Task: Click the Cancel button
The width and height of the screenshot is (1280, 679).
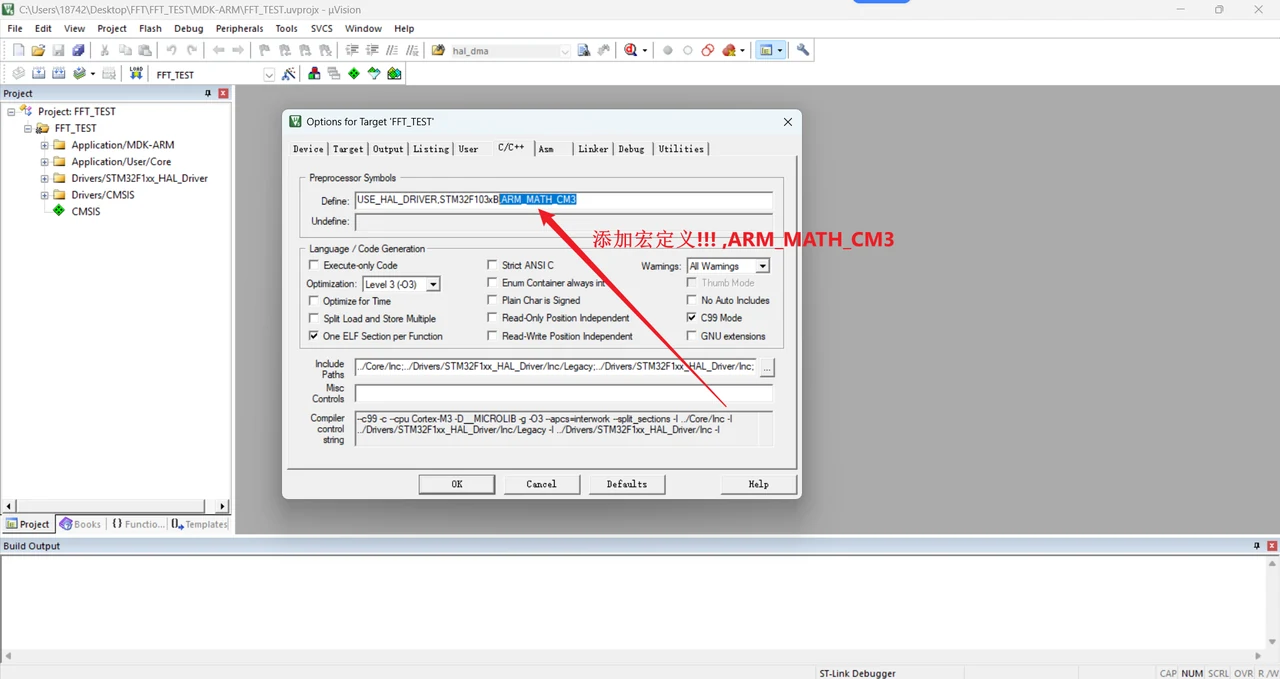Action: tap(542, 484)
